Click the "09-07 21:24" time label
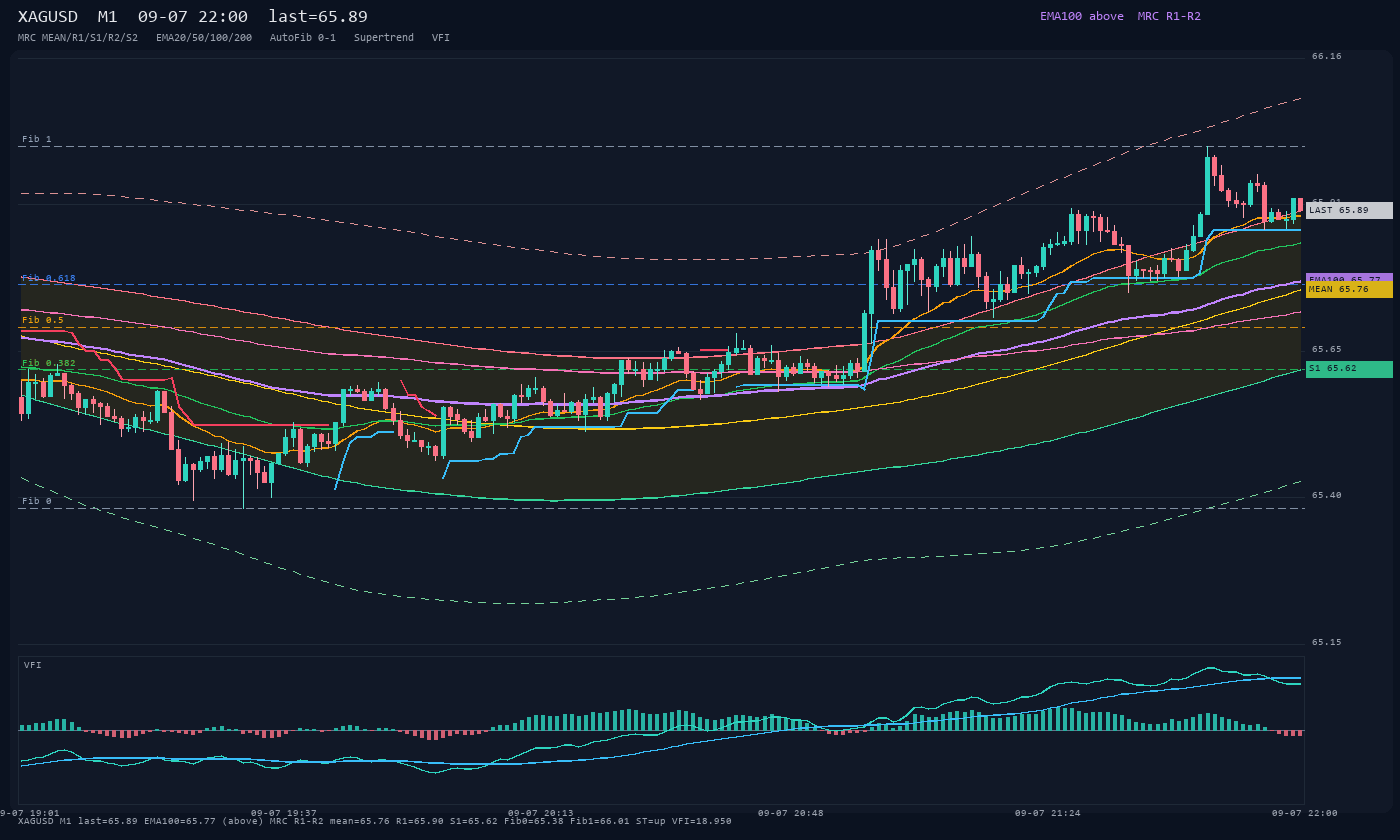 point(1048,813)
